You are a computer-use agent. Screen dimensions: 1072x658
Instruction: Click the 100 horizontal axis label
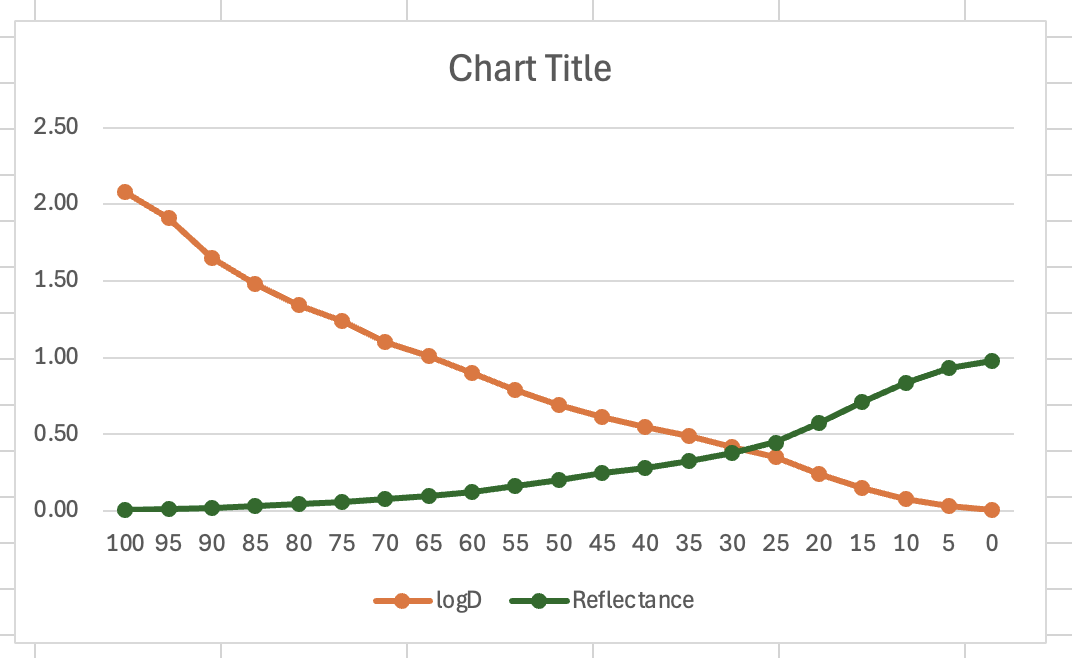pyautogui.click(x=125, y=543)
